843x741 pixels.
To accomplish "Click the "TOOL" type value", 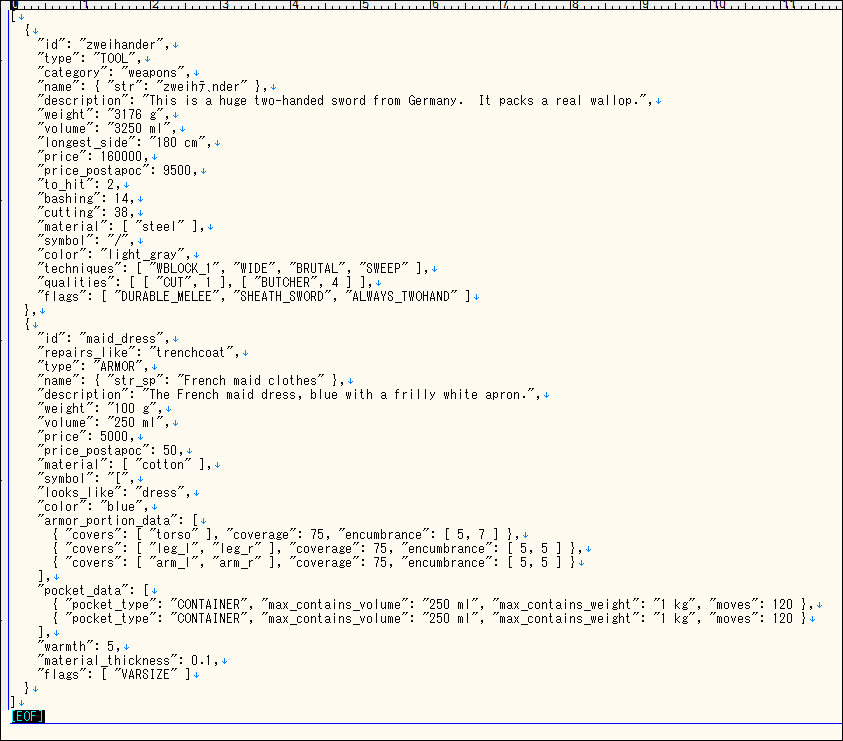I will click(114, 58).
